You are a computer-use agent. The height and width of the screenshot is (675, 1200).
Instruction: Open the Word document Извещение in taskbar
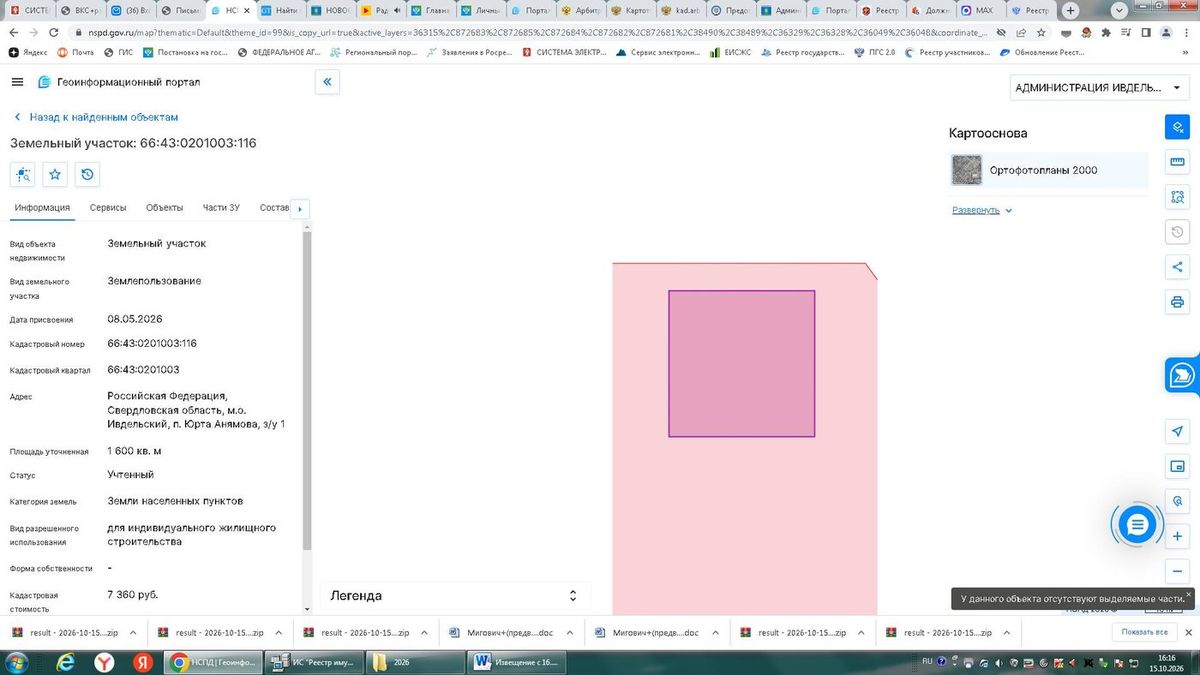pos(516,662)
